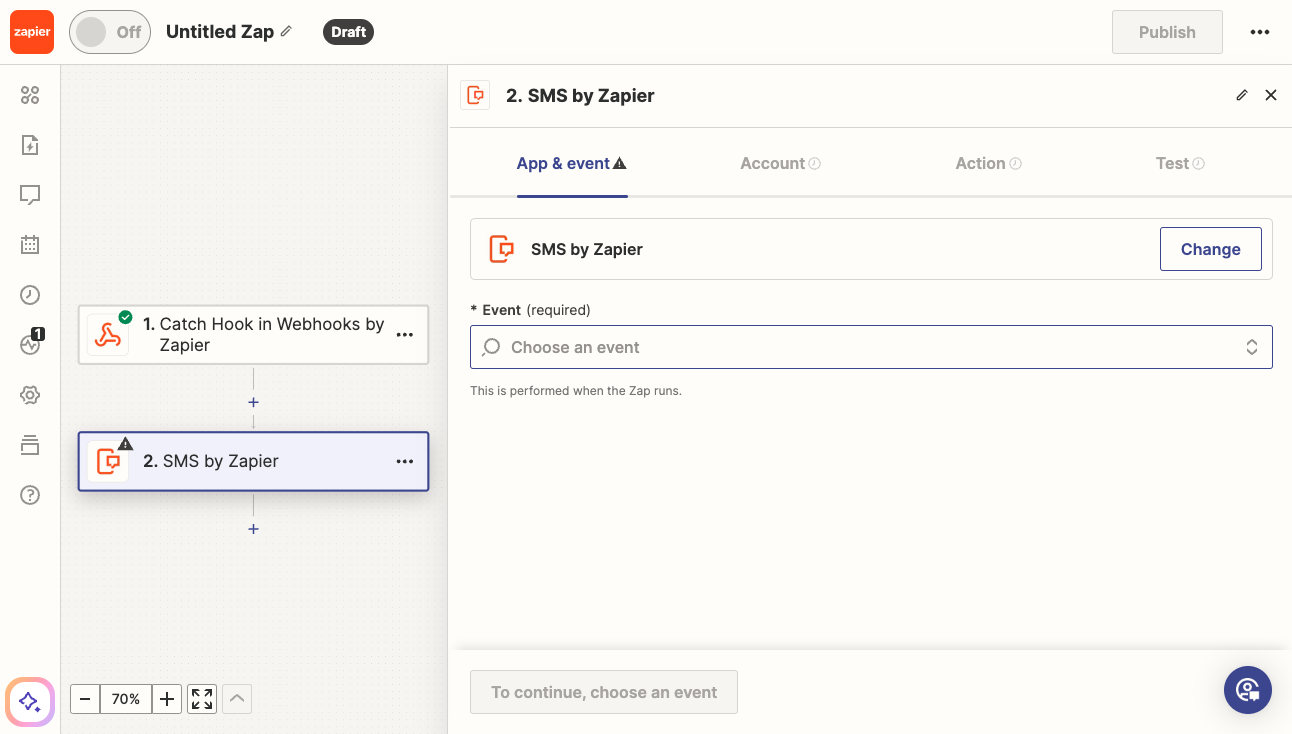Screen dimensions: 1292x734
Task: Open the Choose an event dropdown
Action: [871, 347]
